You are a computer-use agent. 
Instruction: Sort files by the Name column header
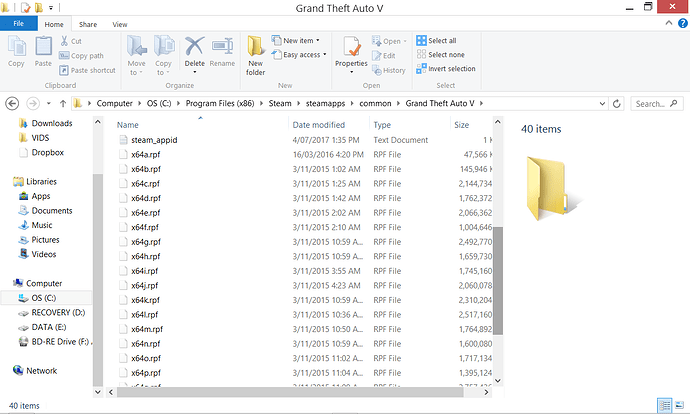tap(128, 125)
